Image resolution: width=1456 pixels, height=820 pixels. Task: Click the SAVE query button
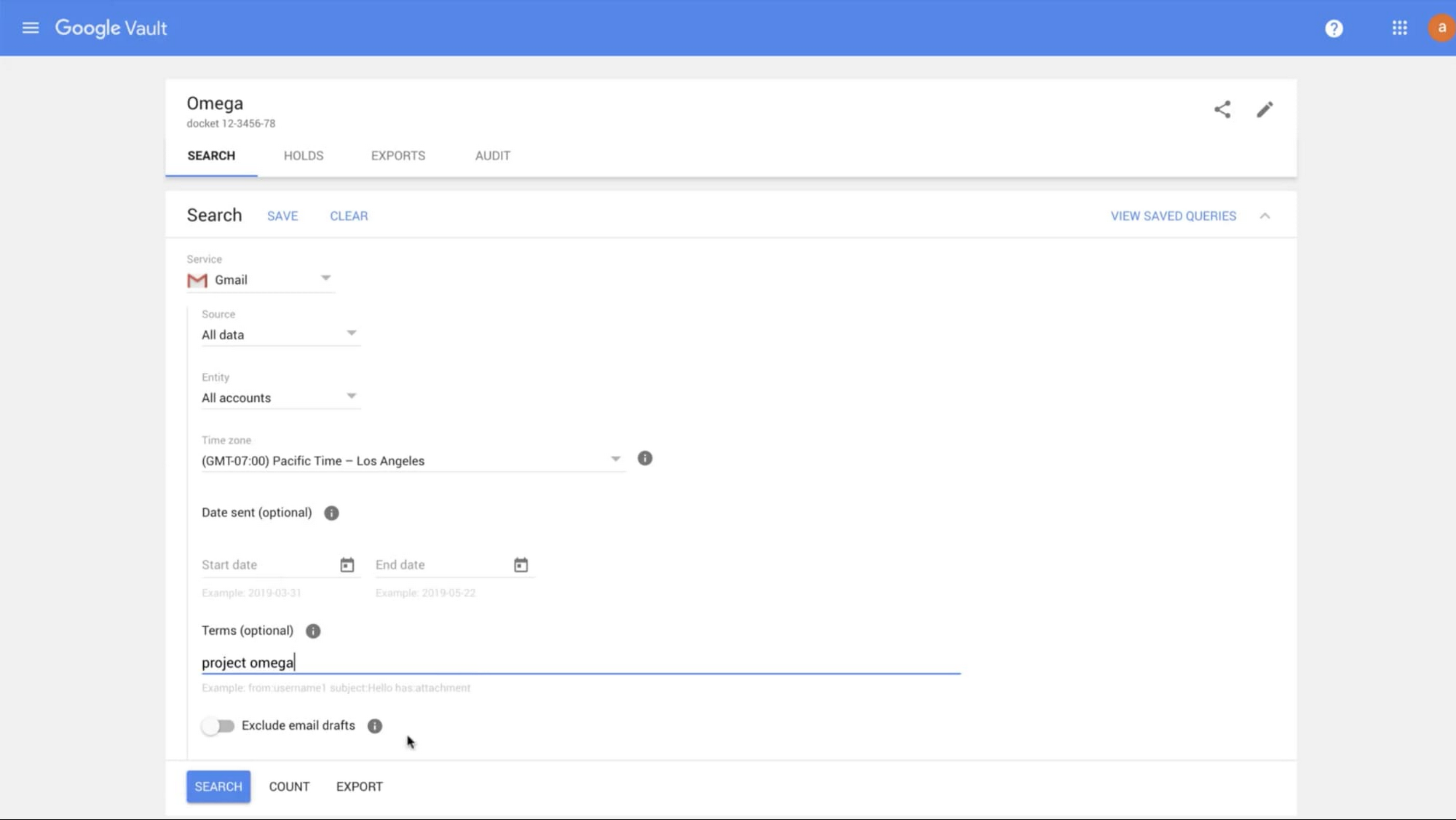tap(281, 215)
